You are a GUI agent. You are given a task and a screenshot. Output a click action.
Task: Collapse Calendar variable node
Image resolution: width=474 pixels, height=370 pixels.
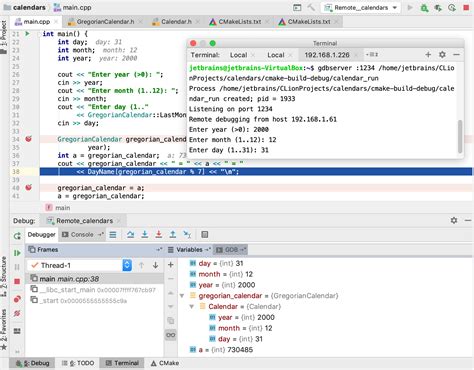(192, 306)
